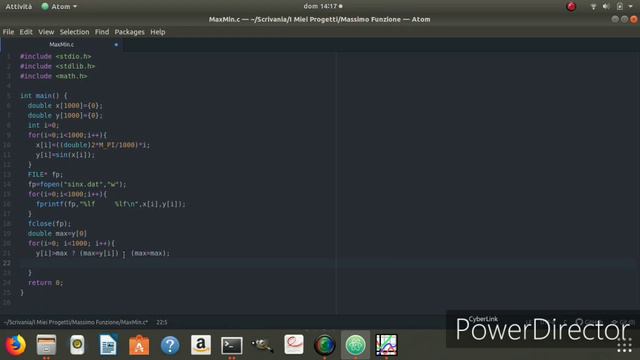
Task: Click the '#include <stdio.h>' line
Action: [56, 56]
